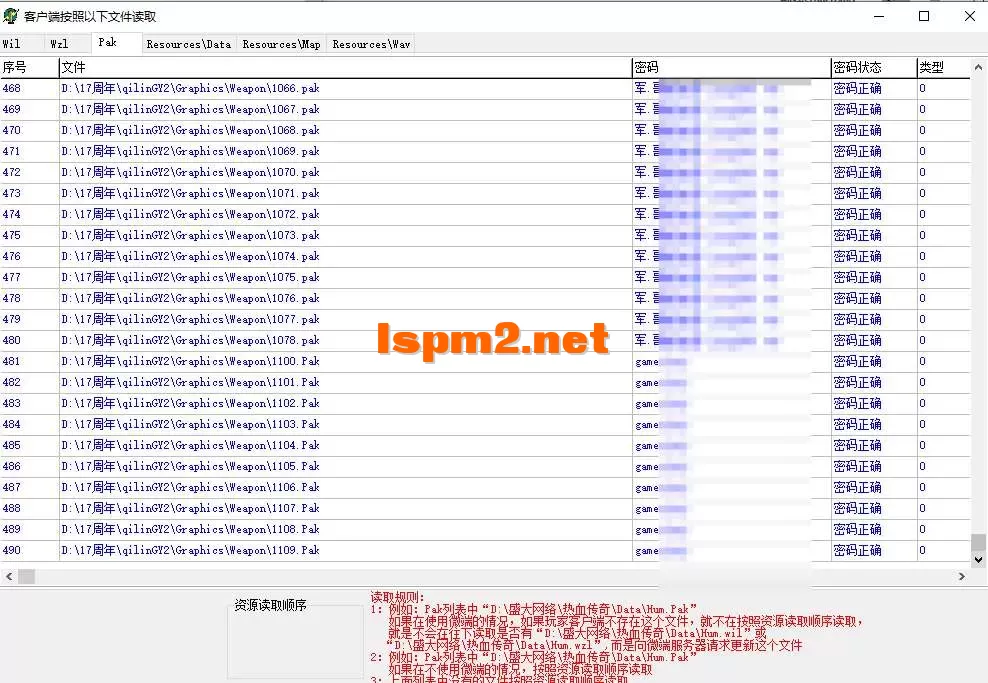Click the 序号 column header
The width and height of the screenshot is (988, 683).
pos(29,67)
